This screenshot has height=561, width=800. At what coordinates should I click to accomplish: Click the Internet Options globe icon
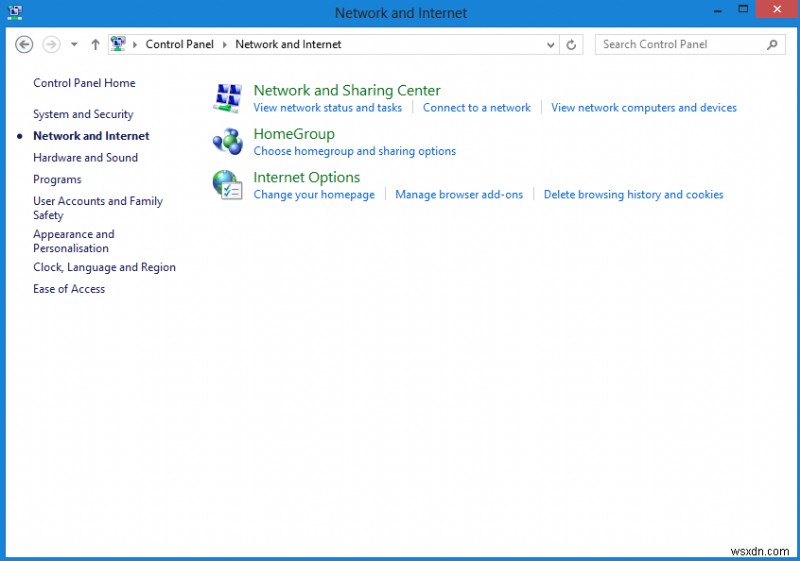tap(228, 185)
